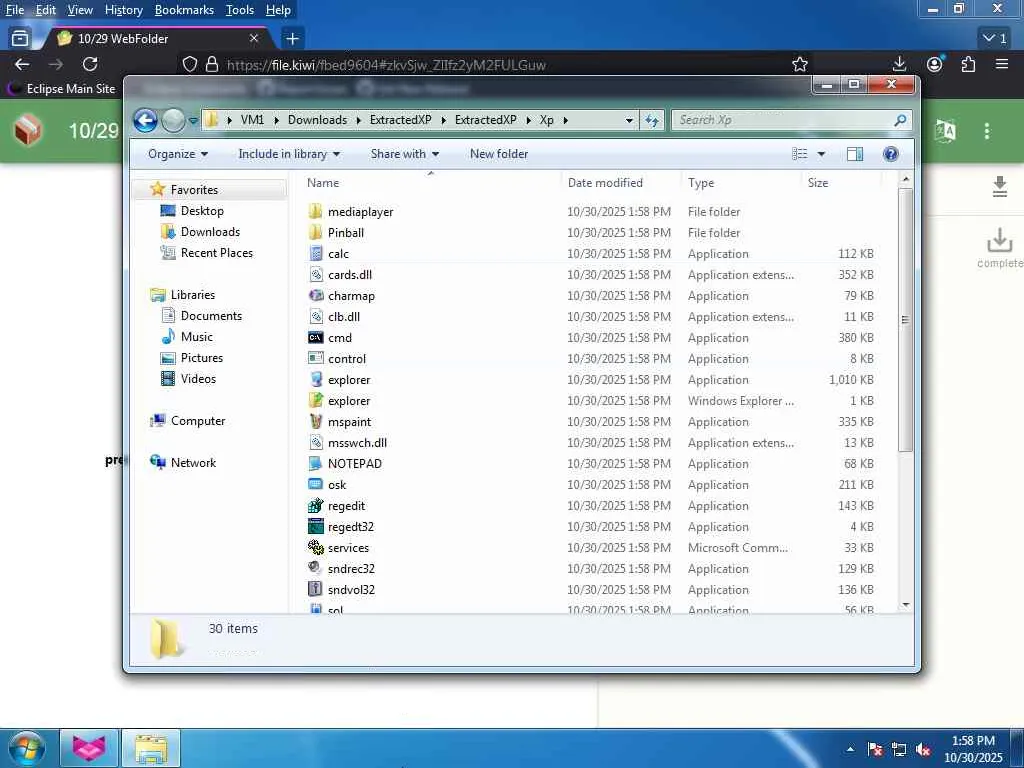The height and width of the screenshot is (768, 1024).
Task: Open the Firefox Bookmarks menu
Action: (184, 10)
